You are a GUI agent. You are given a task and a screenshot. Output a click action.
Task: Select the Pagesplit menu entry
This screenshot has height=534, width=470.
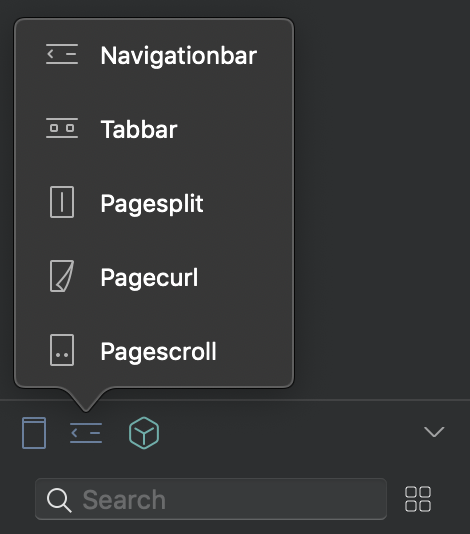pyautogui.click(x=154, y=203)
